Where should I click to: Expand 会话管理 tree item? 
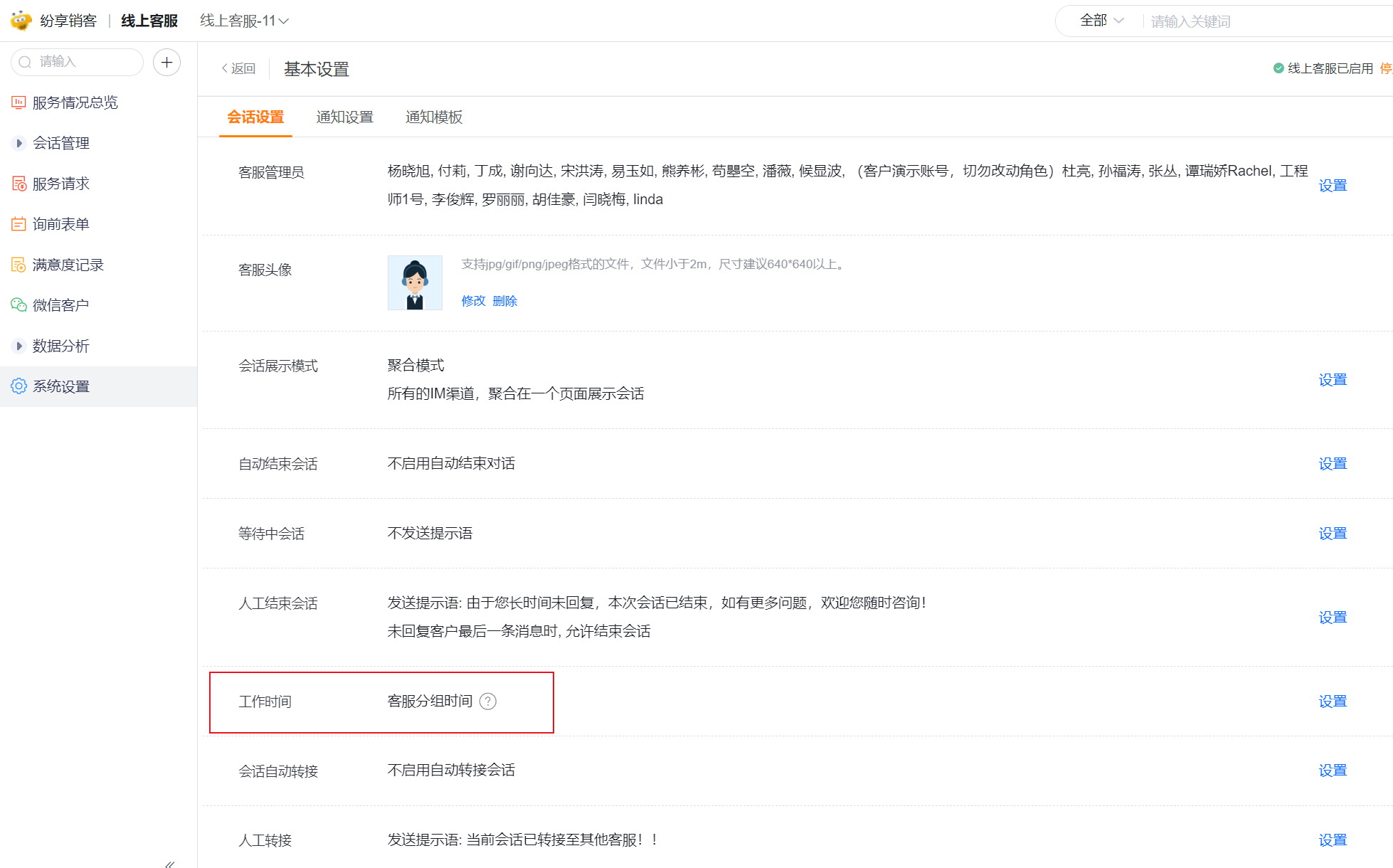click(19, 143)
